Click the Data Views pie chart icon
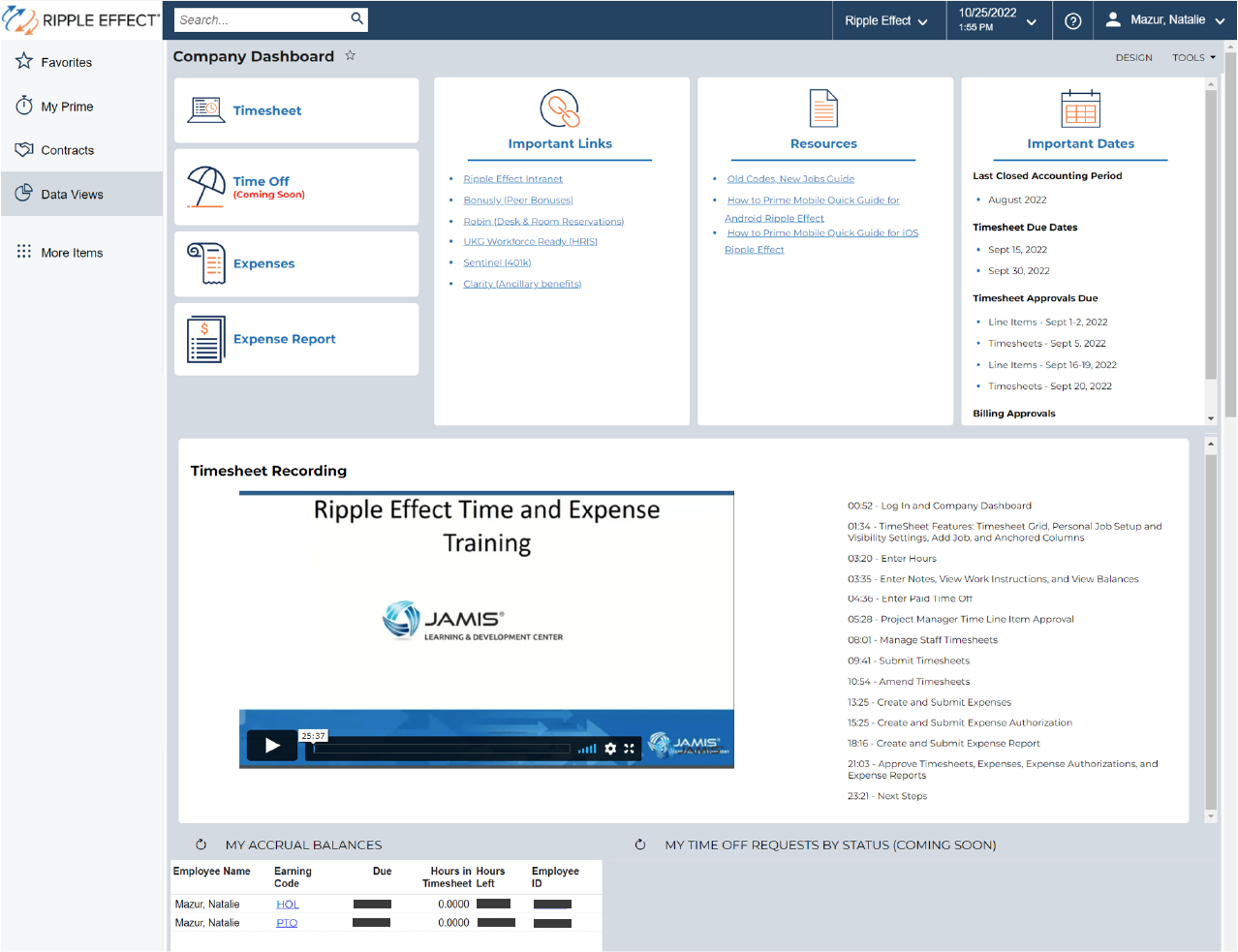Screen dimensions: 1238x952 point(24,193)
